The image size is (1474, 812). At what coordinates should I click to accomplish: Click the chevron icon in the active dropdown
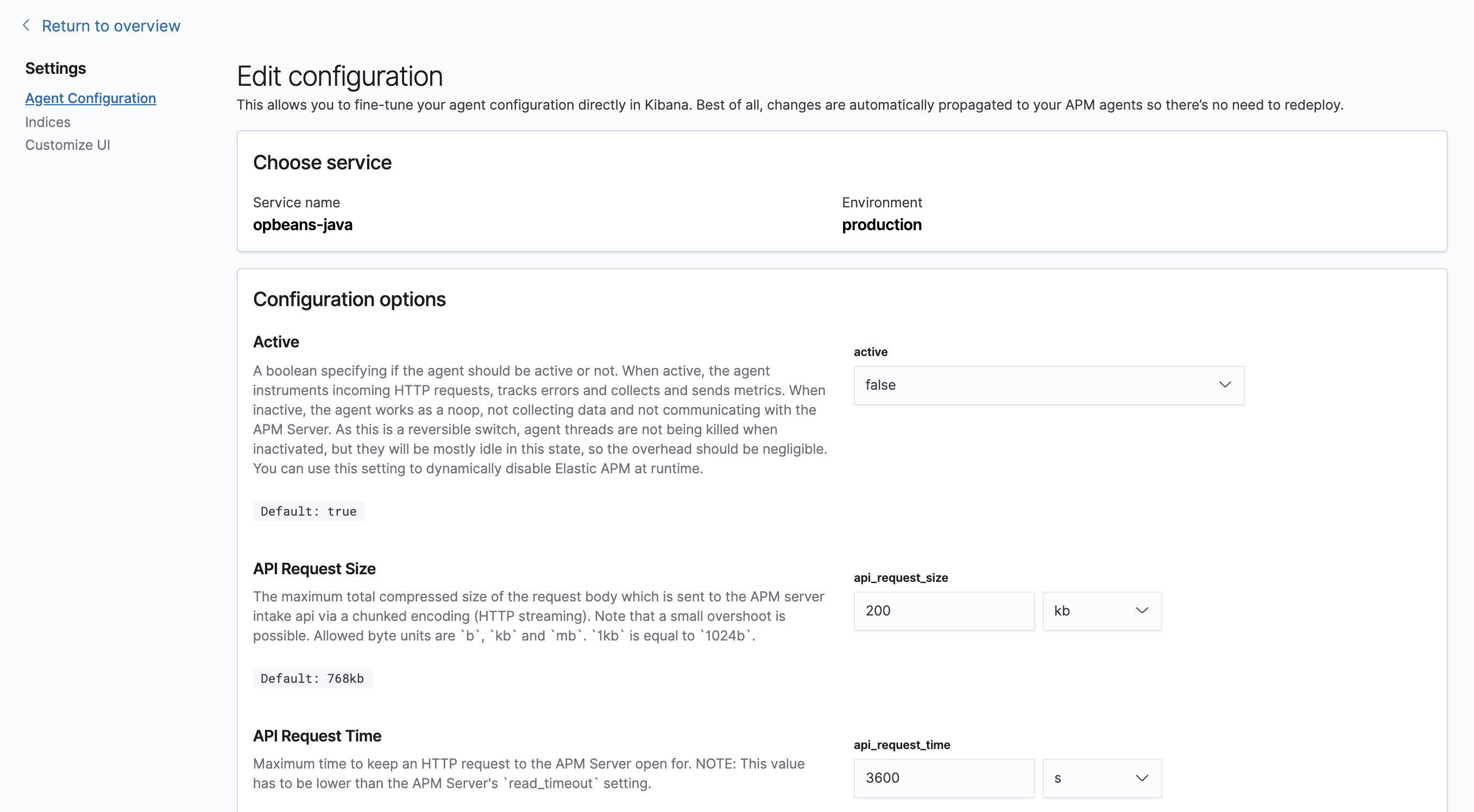[x=1226, y=384]
